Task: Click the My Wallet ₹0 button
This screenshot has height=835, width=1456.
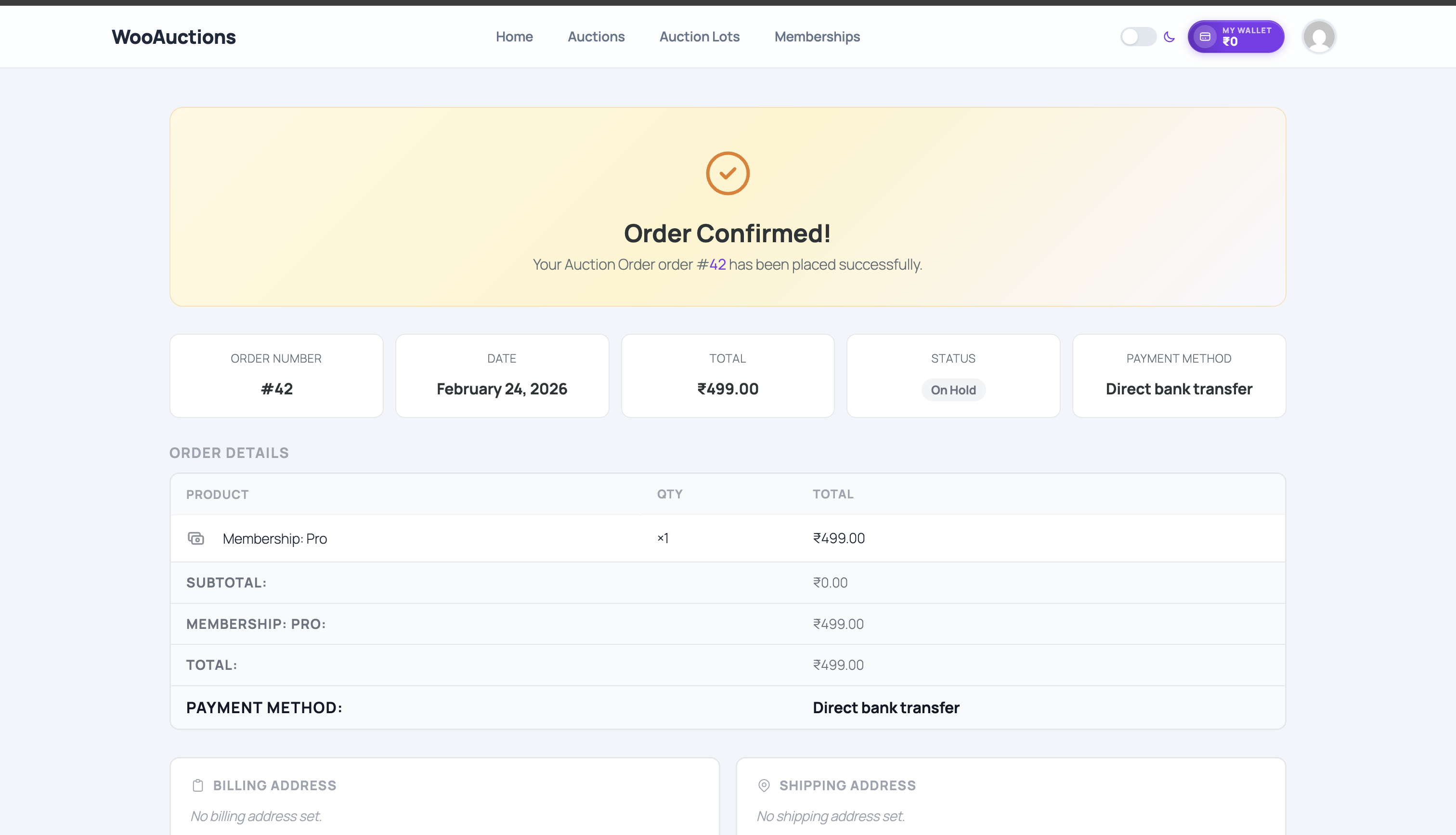Action: coord(1235,36)
